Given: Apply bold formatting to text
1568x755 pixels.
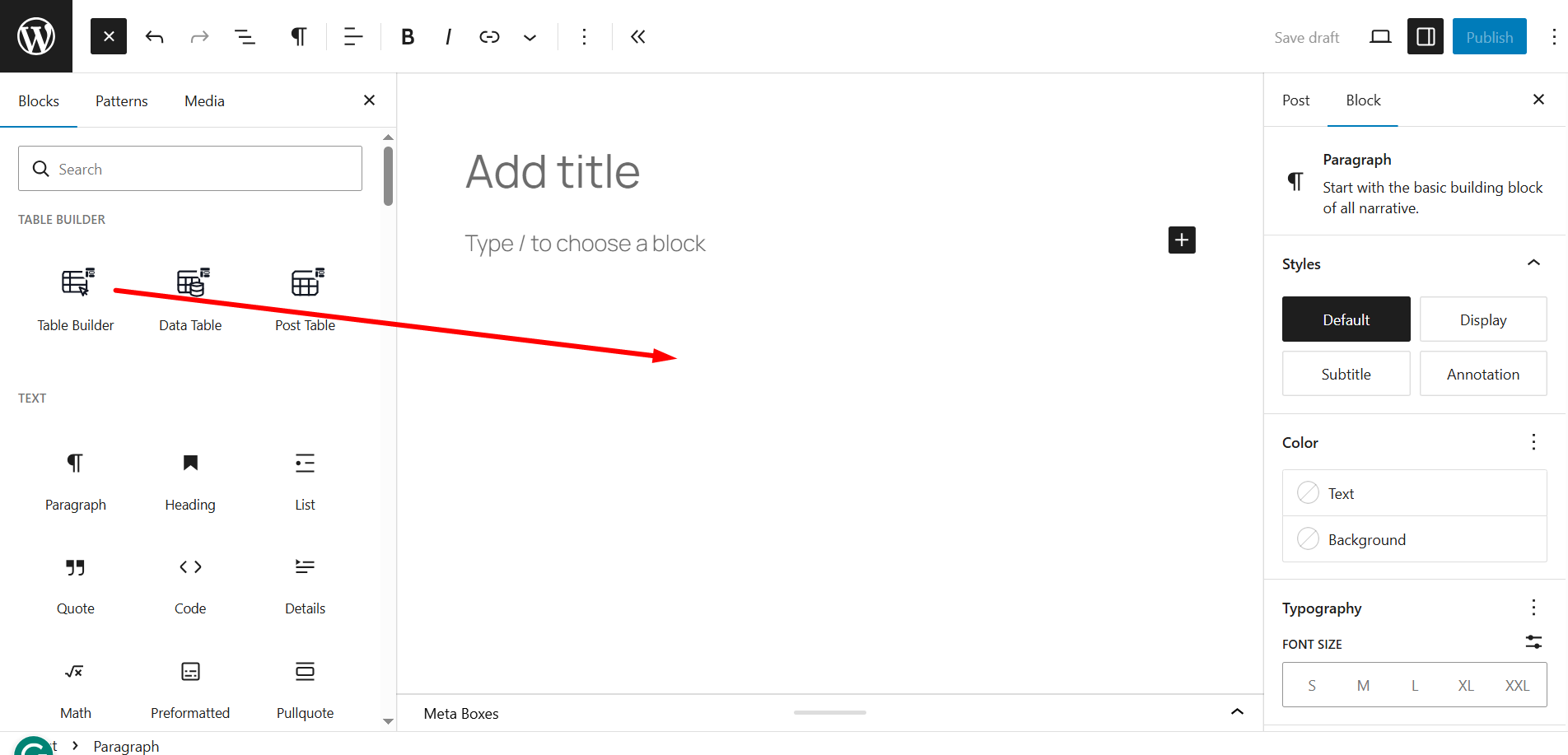Looking at the screenshot, I should [x=407, y=37].
